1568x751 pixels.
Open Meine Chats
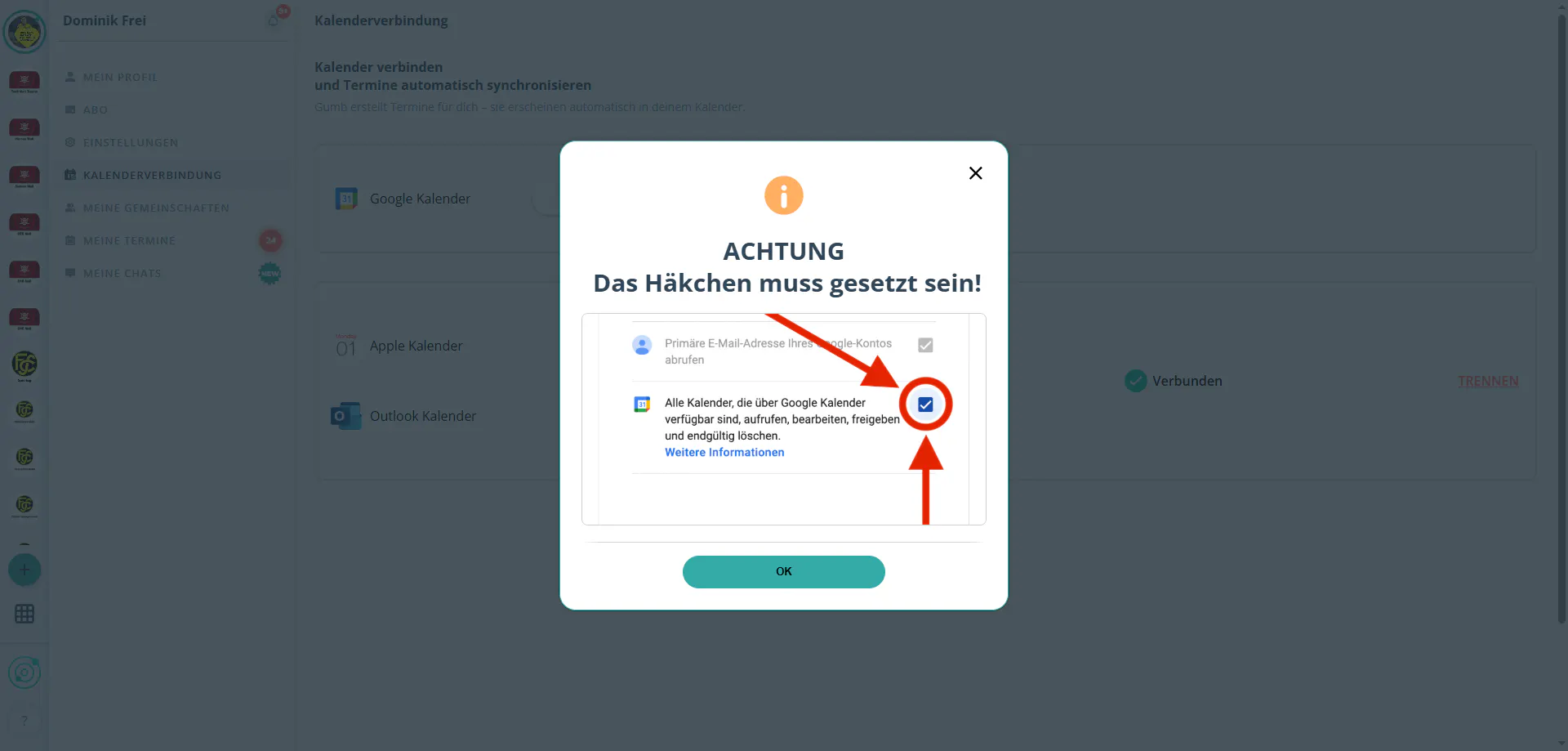[x=122, y=273]
